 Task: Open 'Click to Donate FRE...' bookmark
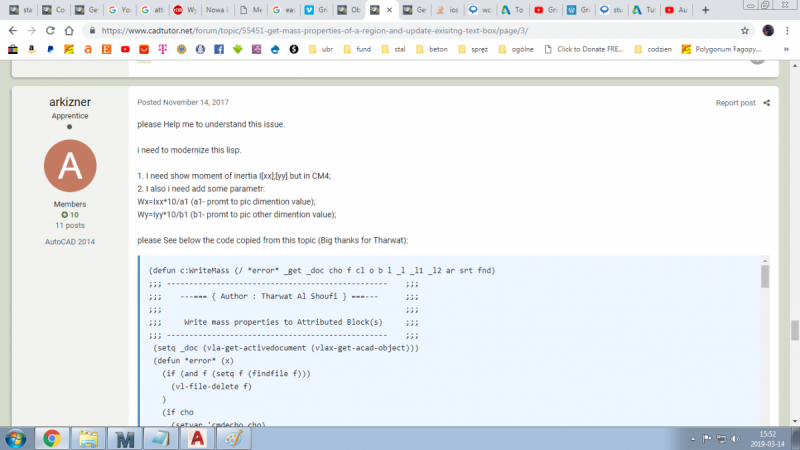(584, 49)
